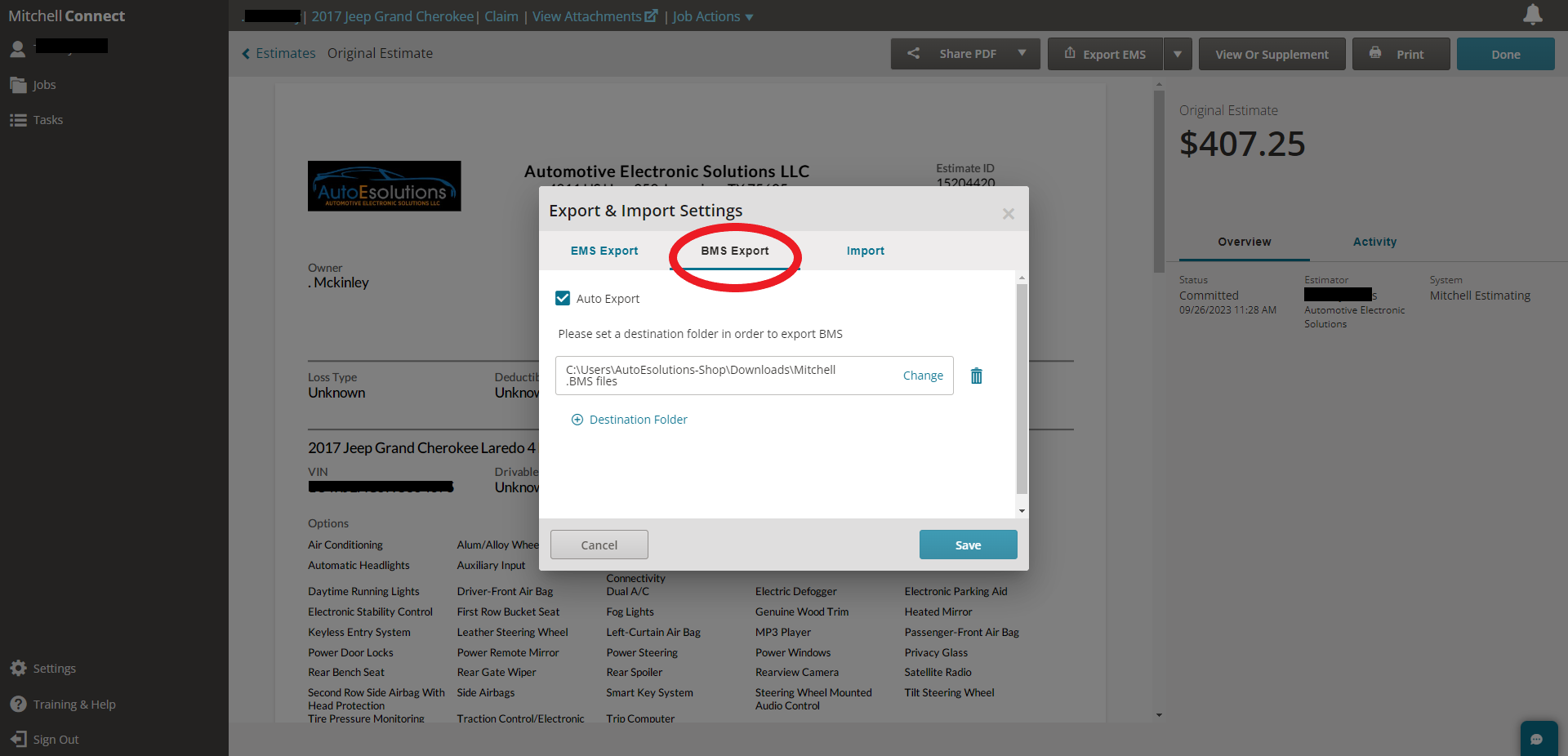Screen dimensions: 1568x756
Task: Open View Attachments link
Action: tap(595, 16)
